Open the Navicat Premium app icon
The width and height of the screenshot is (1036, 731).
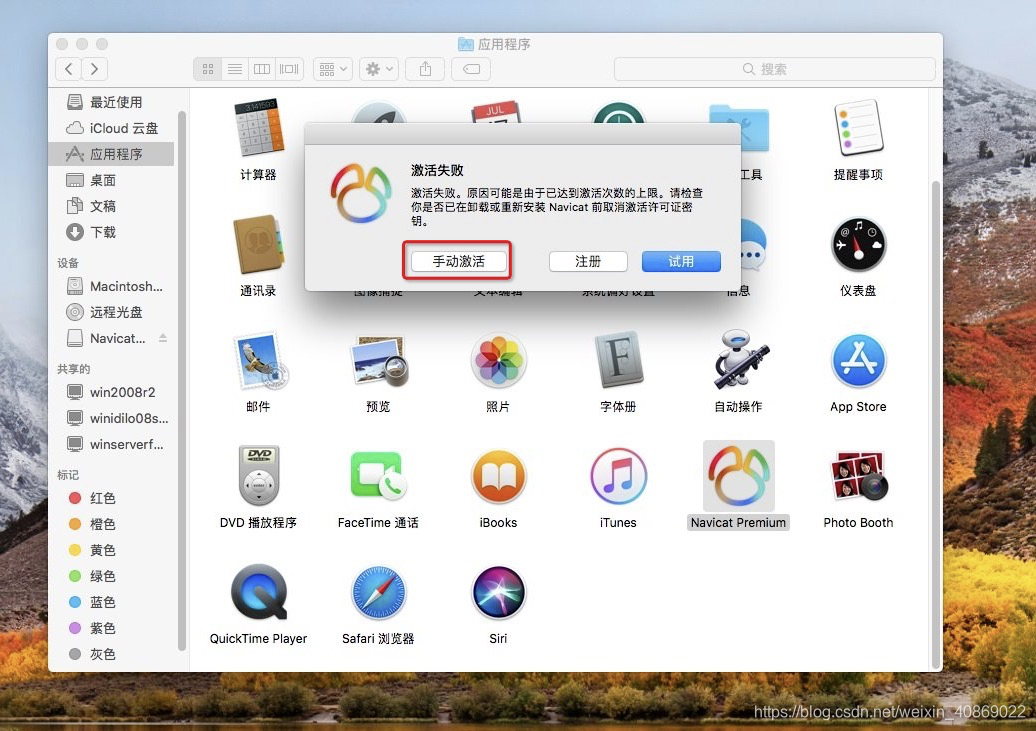pyautogui.click(x=738, y=476)
